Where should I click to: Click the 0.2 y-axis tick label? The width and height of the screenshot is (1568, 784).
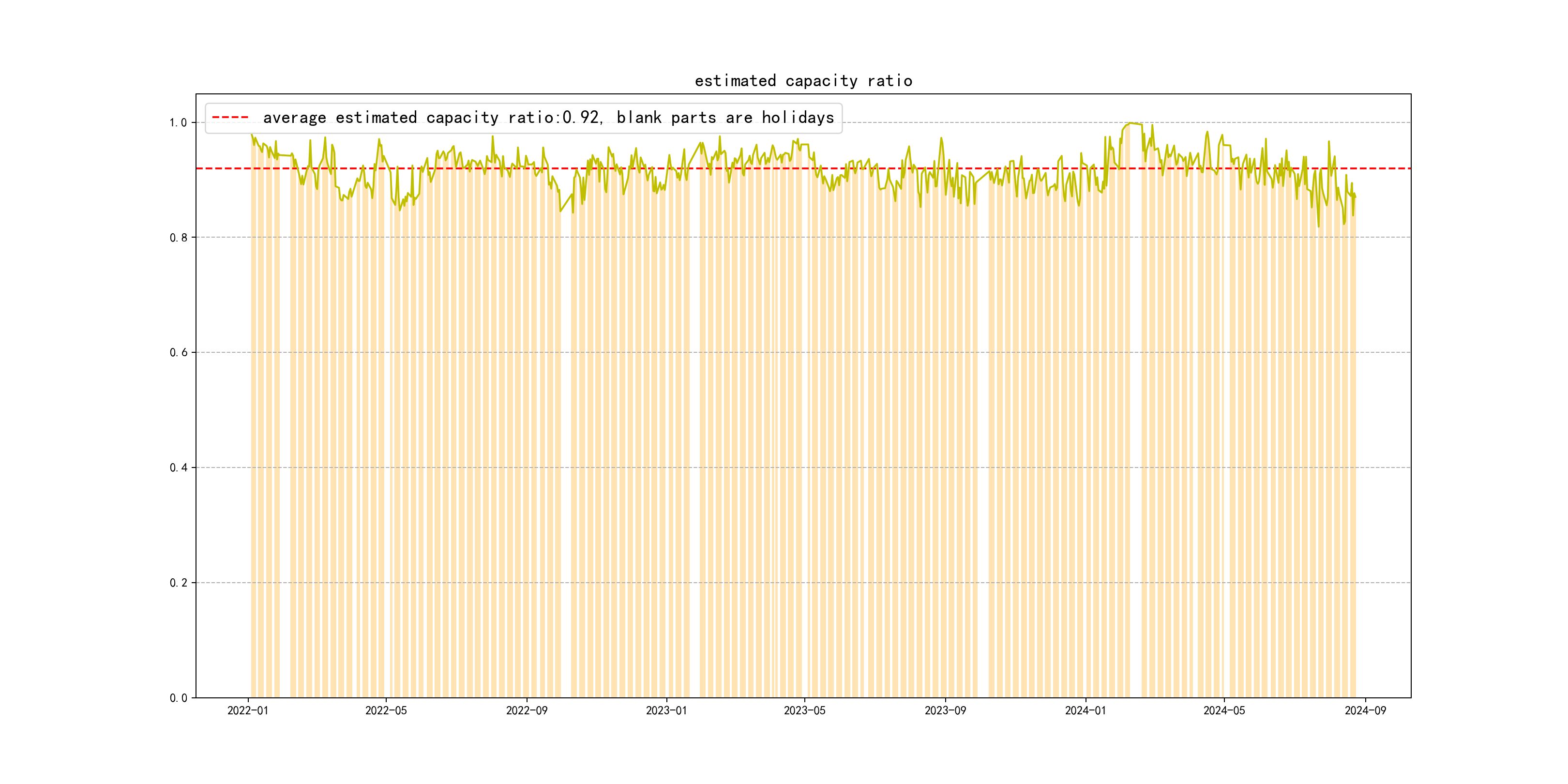click(179, 583)
